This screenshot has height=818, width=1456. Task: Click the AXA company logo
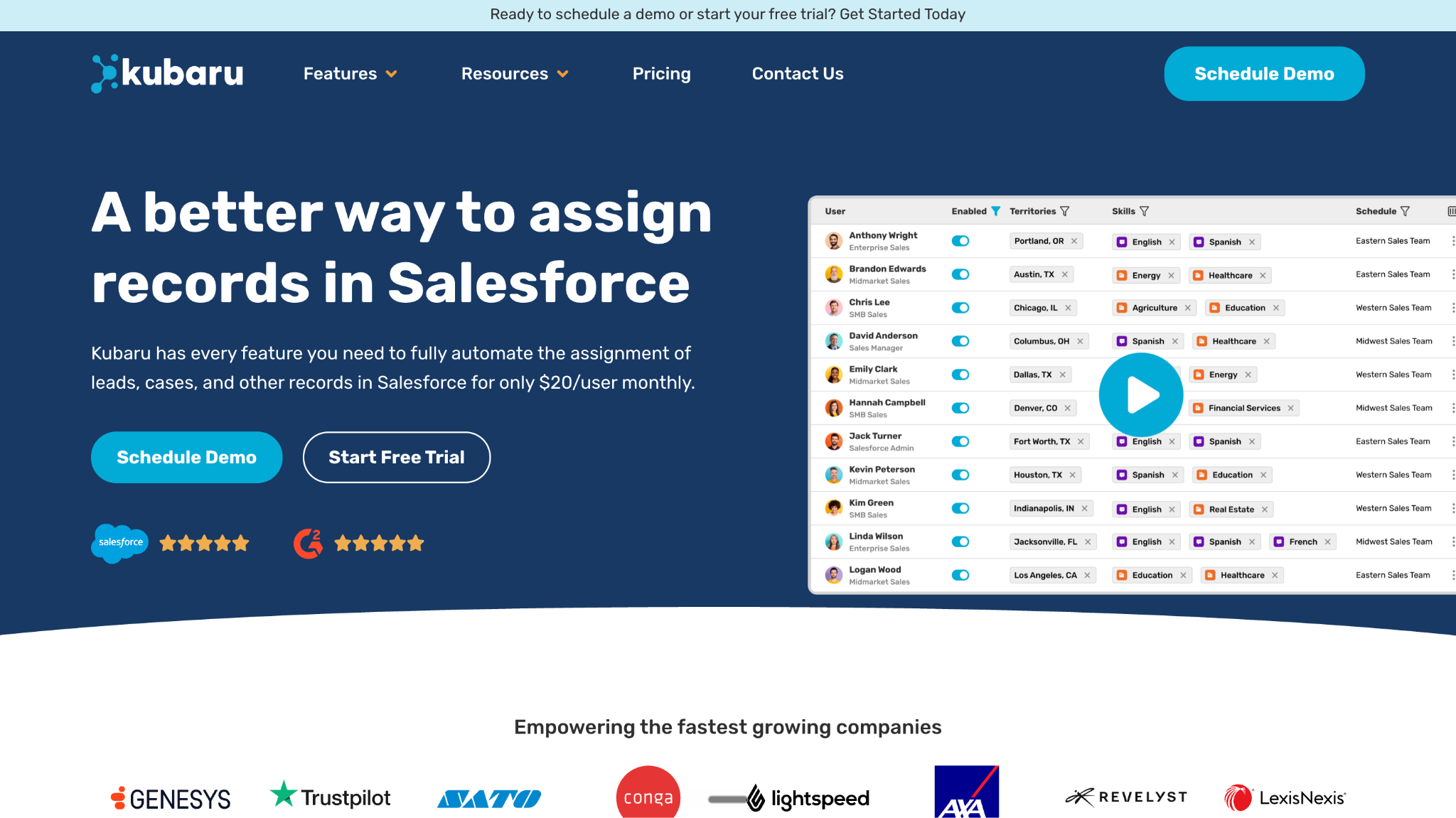point(966,792)
